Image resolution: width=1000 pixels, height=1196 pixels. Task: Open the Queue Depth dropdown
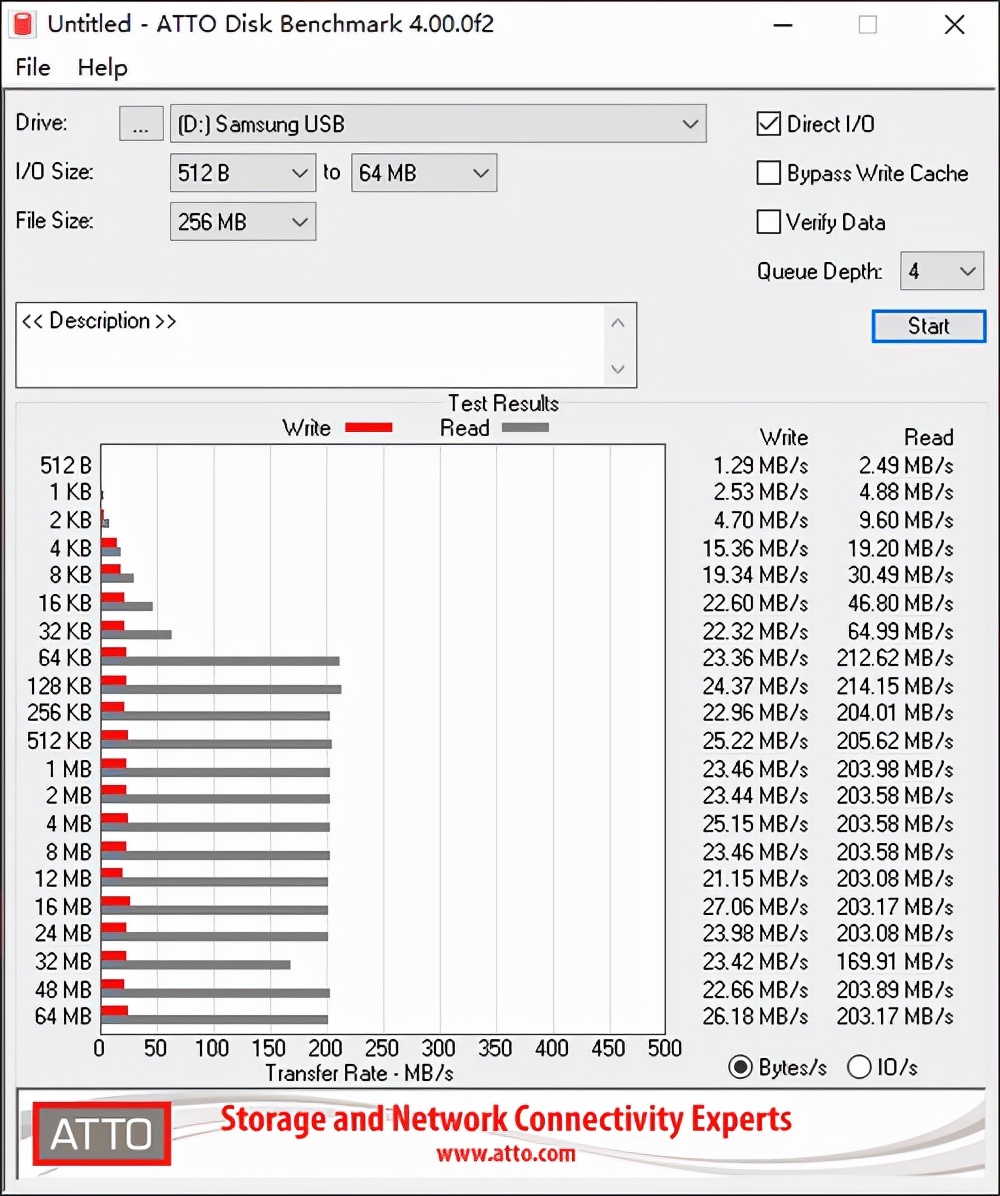tap(942, 271)
